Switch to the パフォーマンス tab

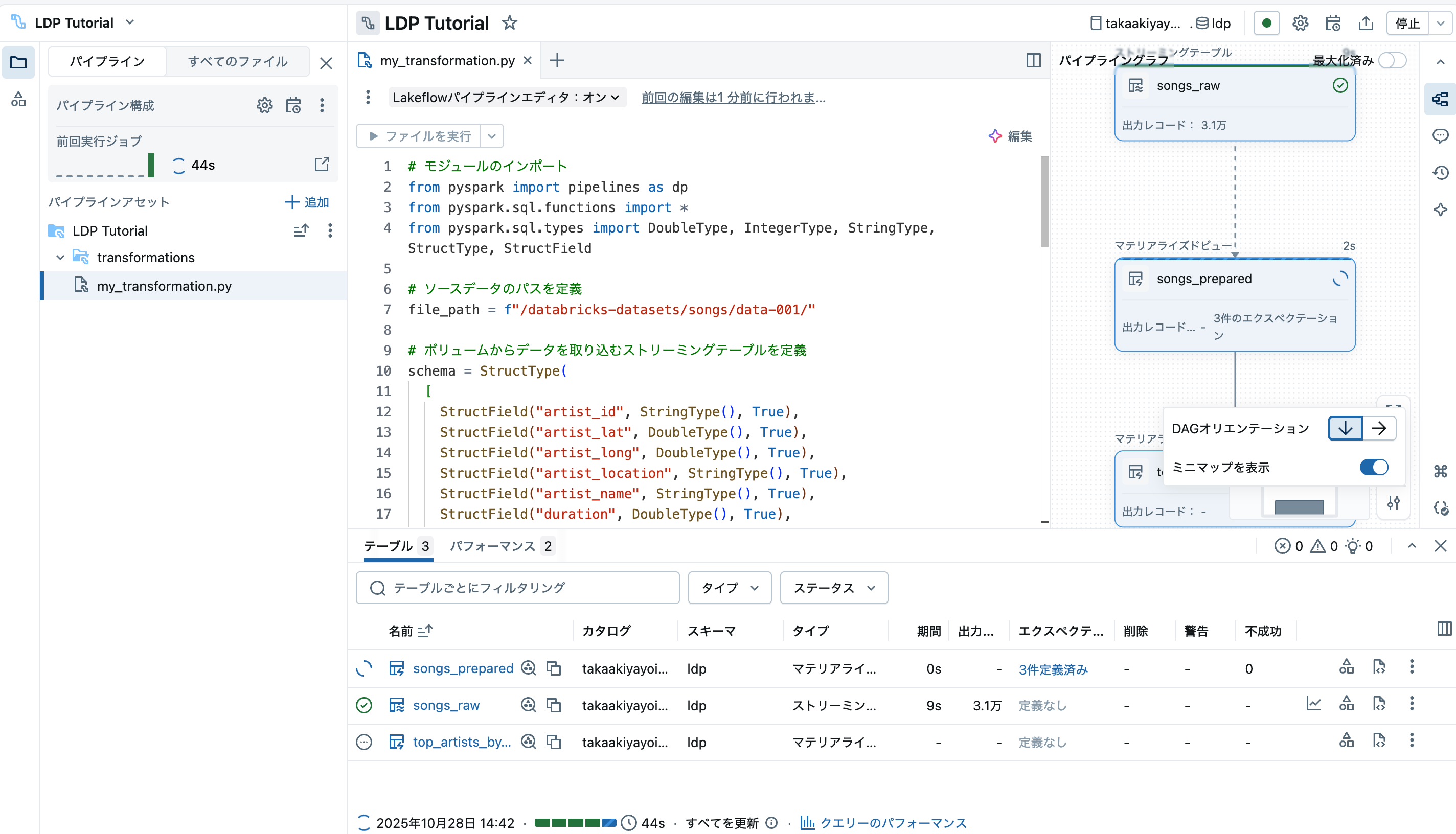coord(493,546)
